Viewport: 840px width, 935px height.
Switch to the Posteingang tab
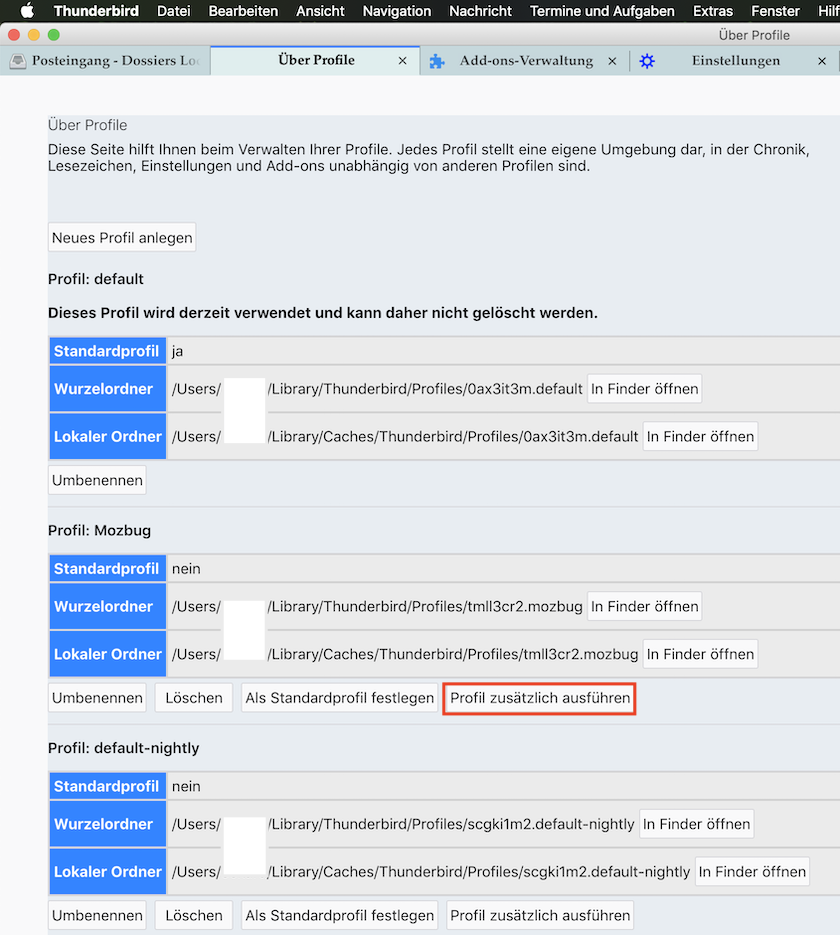115,61
